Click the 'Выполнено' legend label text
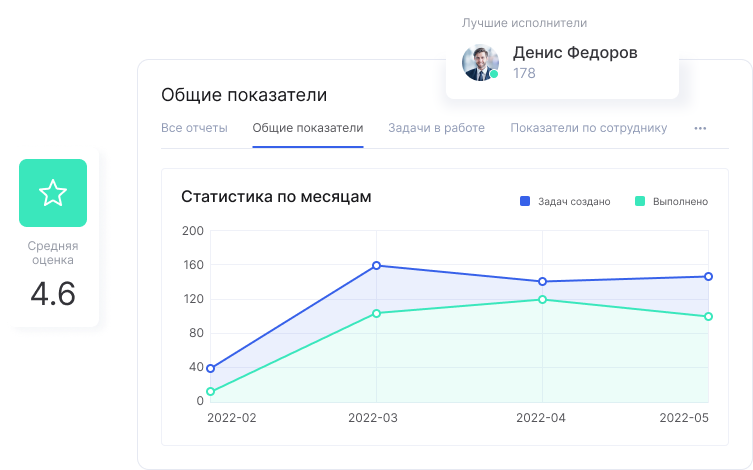Image resolution: width=753 pixels, height=470 pixels. click(680, 201)
